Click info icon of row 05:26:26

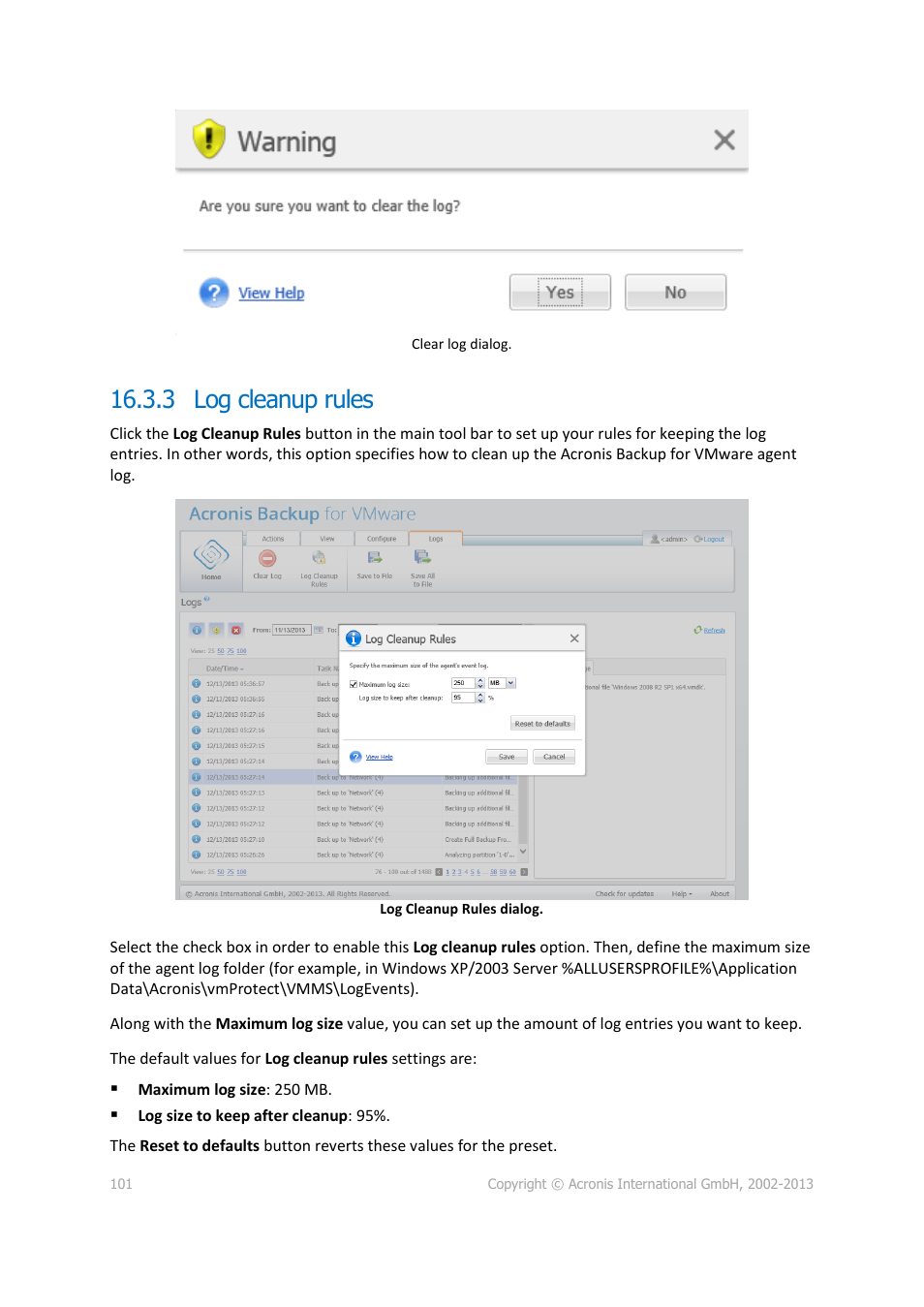[x=197, y=855]
